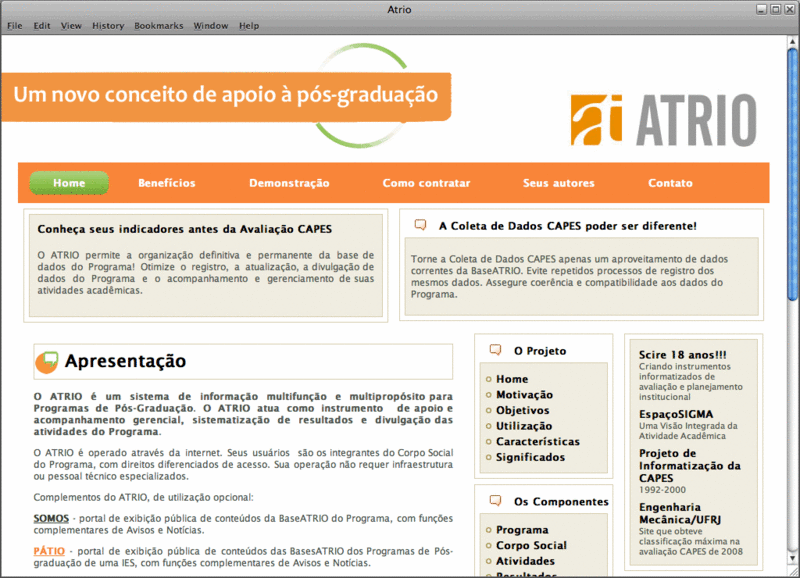Open the Contato navigation item

click(x=670, y=183)
